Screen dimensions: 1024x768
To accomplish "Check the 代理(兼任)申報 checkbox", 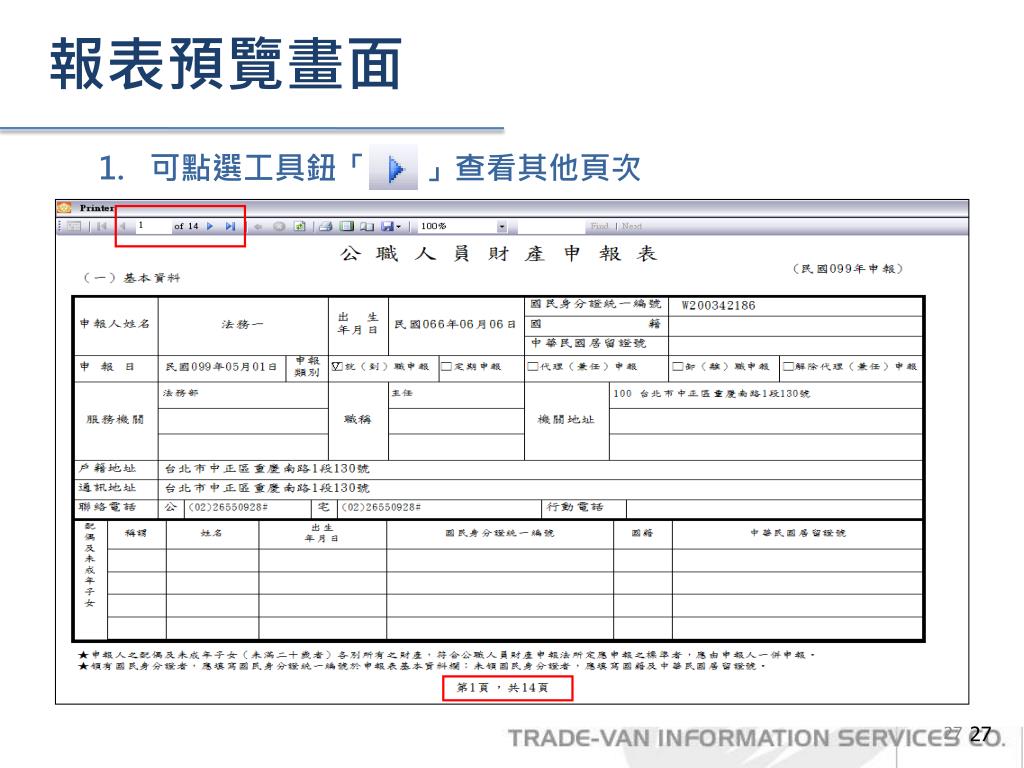I will click(x=533, y=366).
